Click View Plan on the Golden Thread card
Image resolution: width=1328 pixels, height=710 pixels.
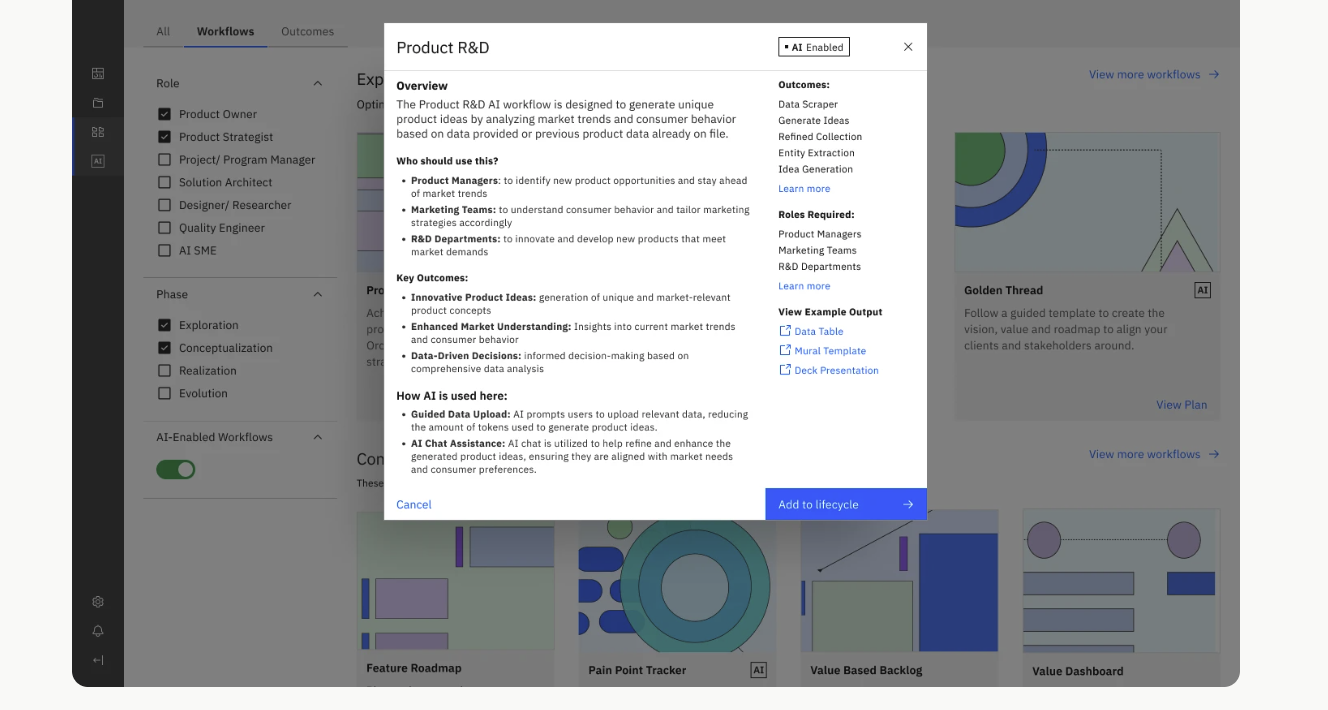(1181, 404)
